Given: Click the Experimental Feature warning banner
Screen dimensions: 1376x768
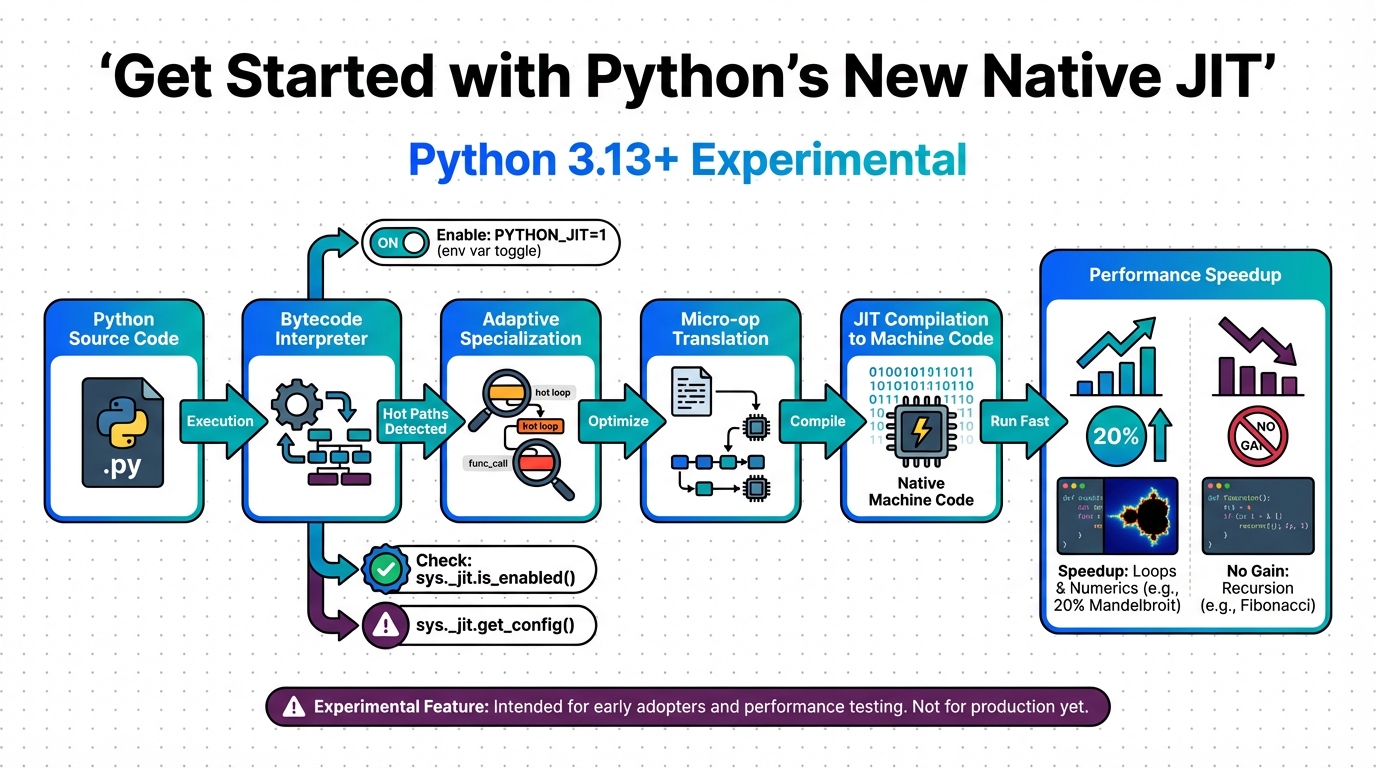Looking at the screenshot, I should point(688,707).
